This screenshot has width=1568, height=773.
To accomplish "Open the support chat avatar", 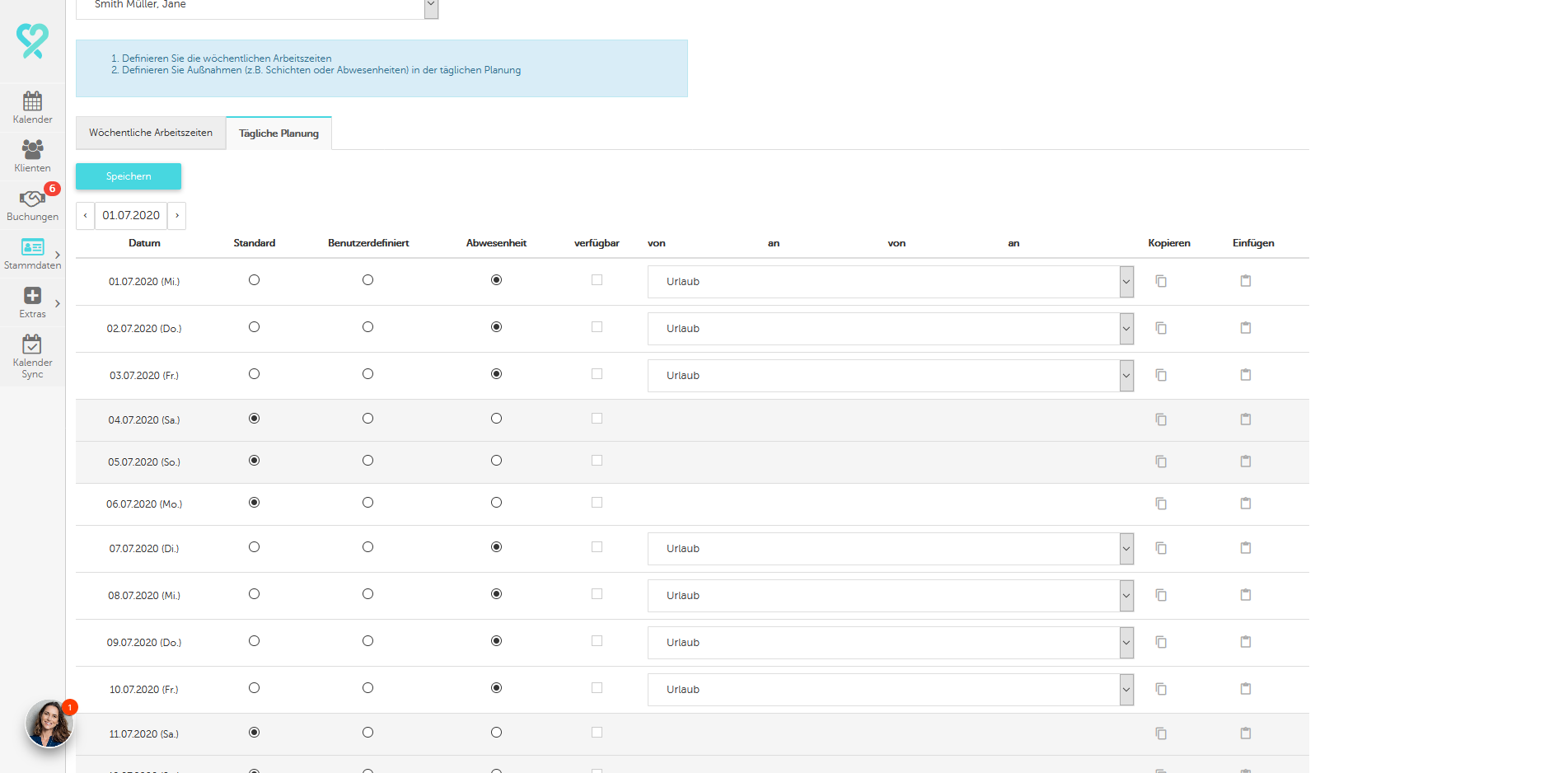I will pyautogui.click(x=49, y=724).
